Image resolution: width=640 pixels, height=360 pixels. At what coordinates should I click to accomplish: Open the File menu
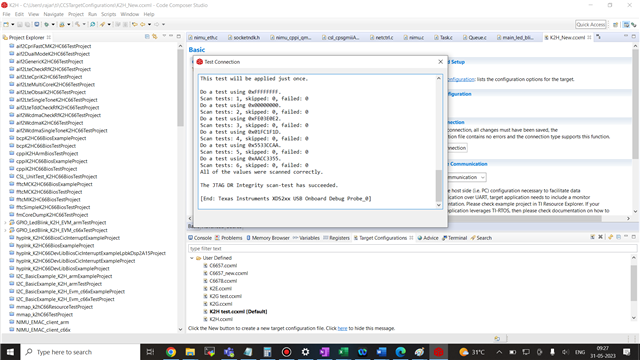(6, 14)
